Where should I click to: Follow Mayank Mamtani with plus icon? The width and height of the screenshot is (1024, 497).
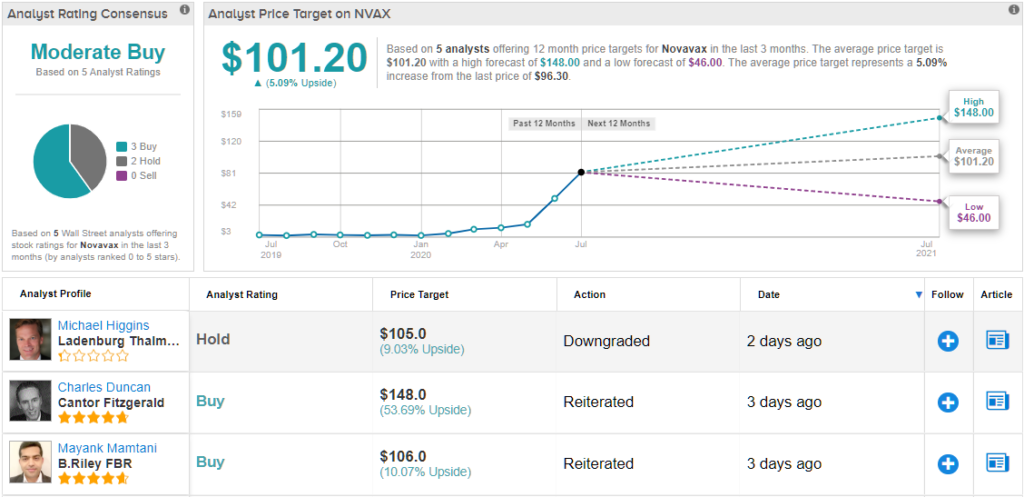[948, 464]
